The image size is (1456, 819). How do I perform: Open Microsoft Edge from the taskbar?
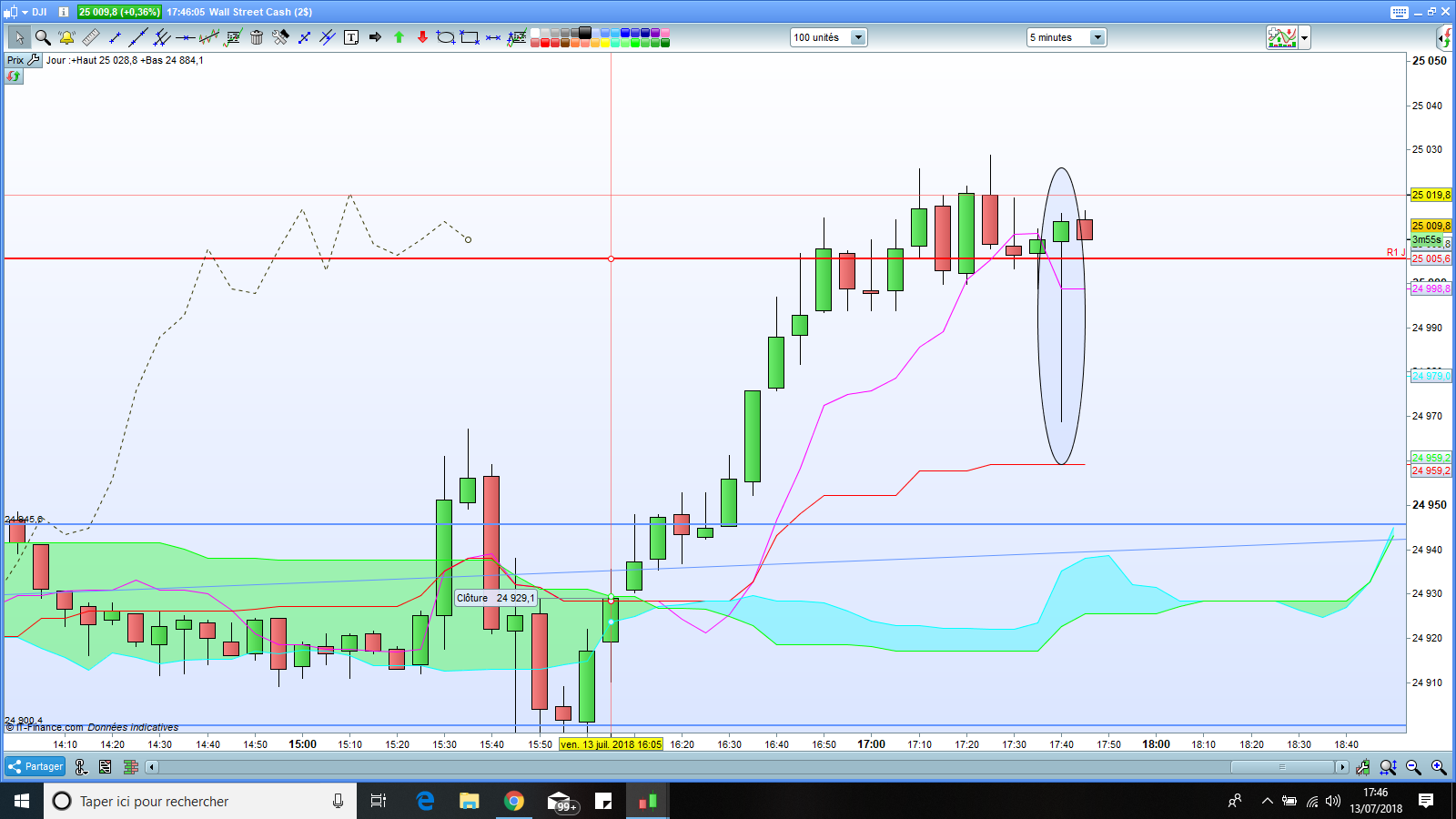[425, 801]
